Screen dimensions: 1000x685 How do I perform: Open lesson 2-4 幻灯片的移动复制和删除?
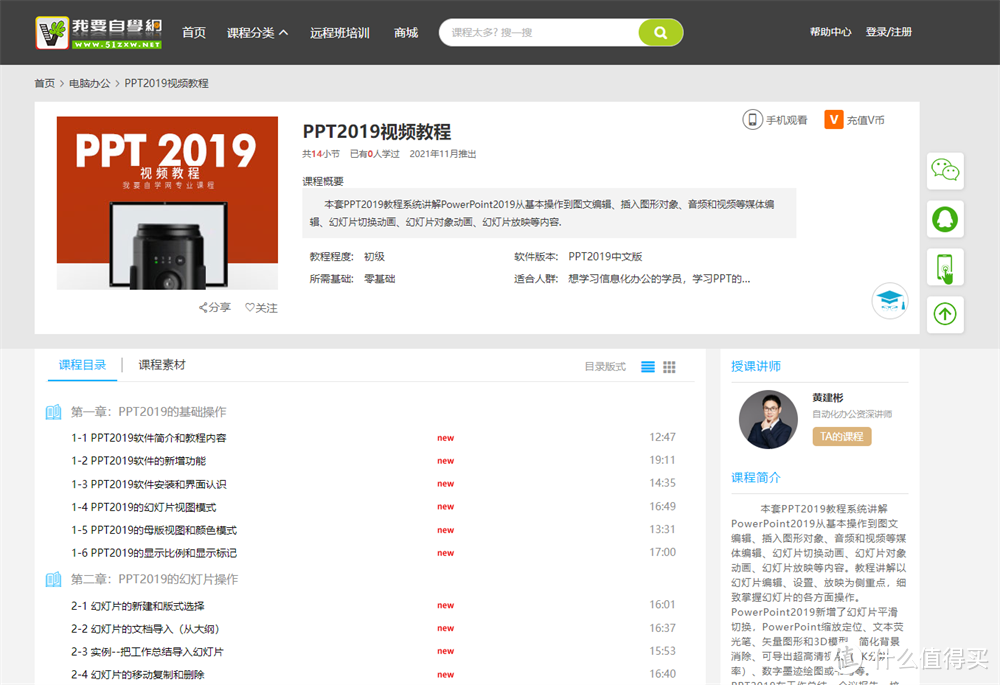tap(138, 675)
